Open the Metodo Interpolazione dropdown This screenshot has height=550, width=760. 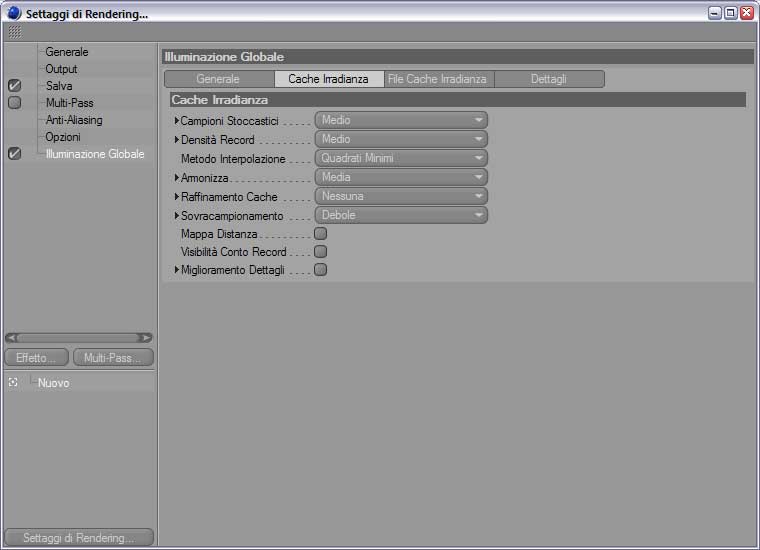click(401, 158)
